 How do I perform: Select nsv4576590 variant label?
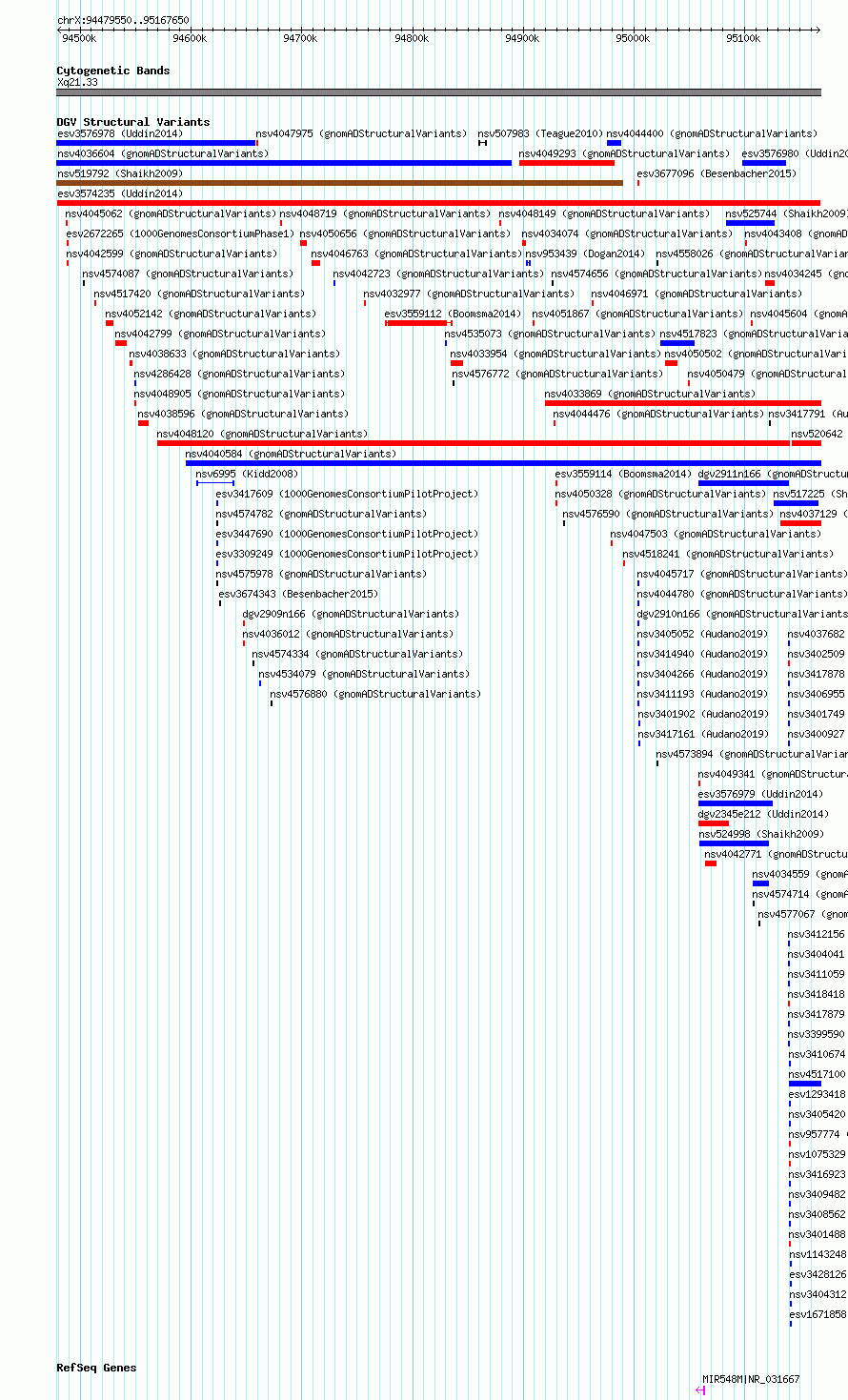[x=668, y=514]
